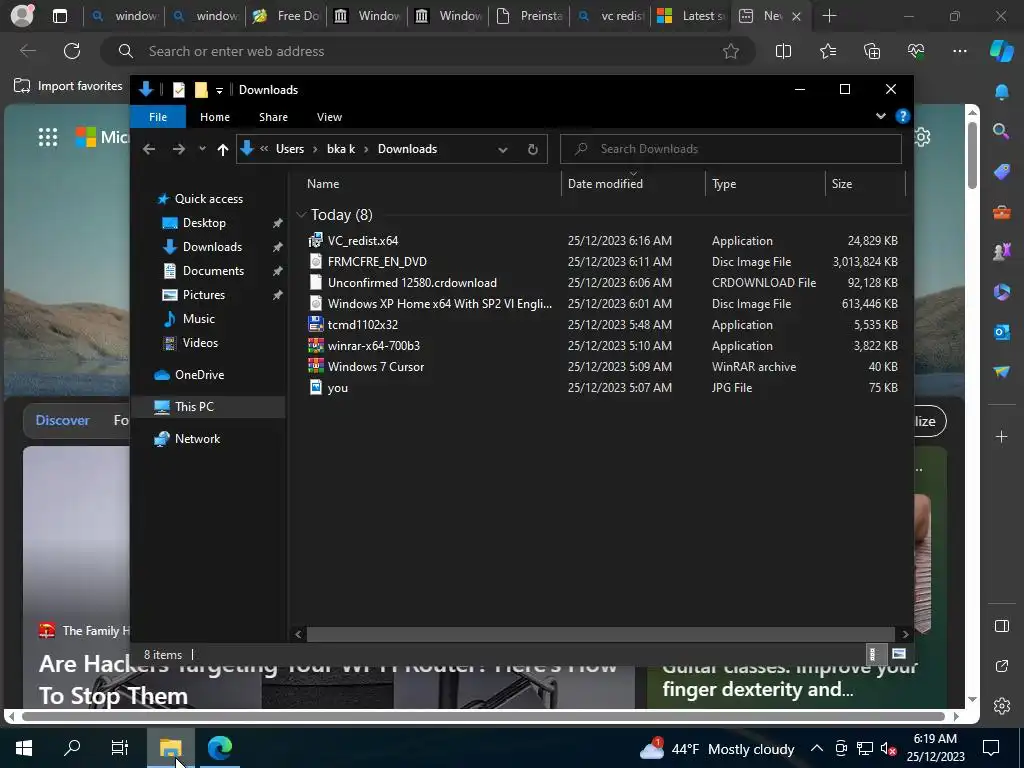1024x768 pixels.
Task: Open the weather widget on taskbar
Action: pyautogui.click(x=716, y=748)
